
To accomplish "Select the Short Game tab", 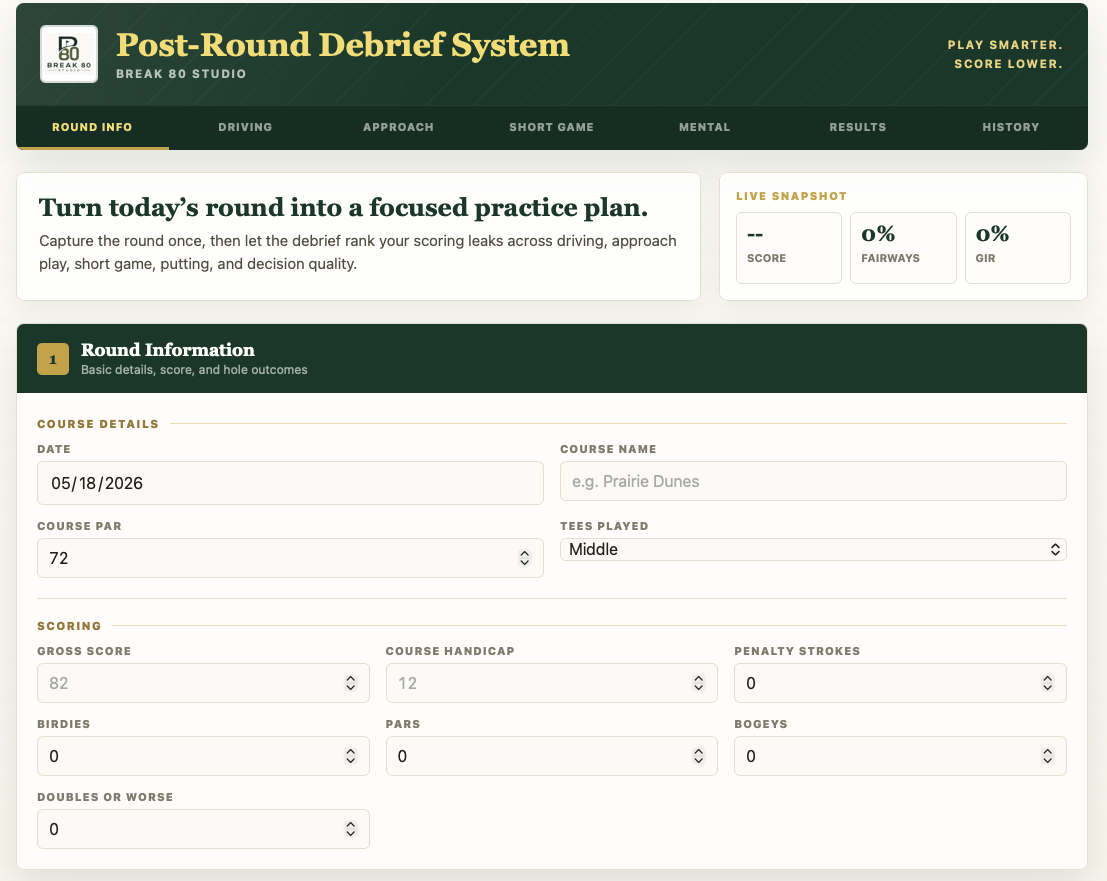I will (551, 127).
